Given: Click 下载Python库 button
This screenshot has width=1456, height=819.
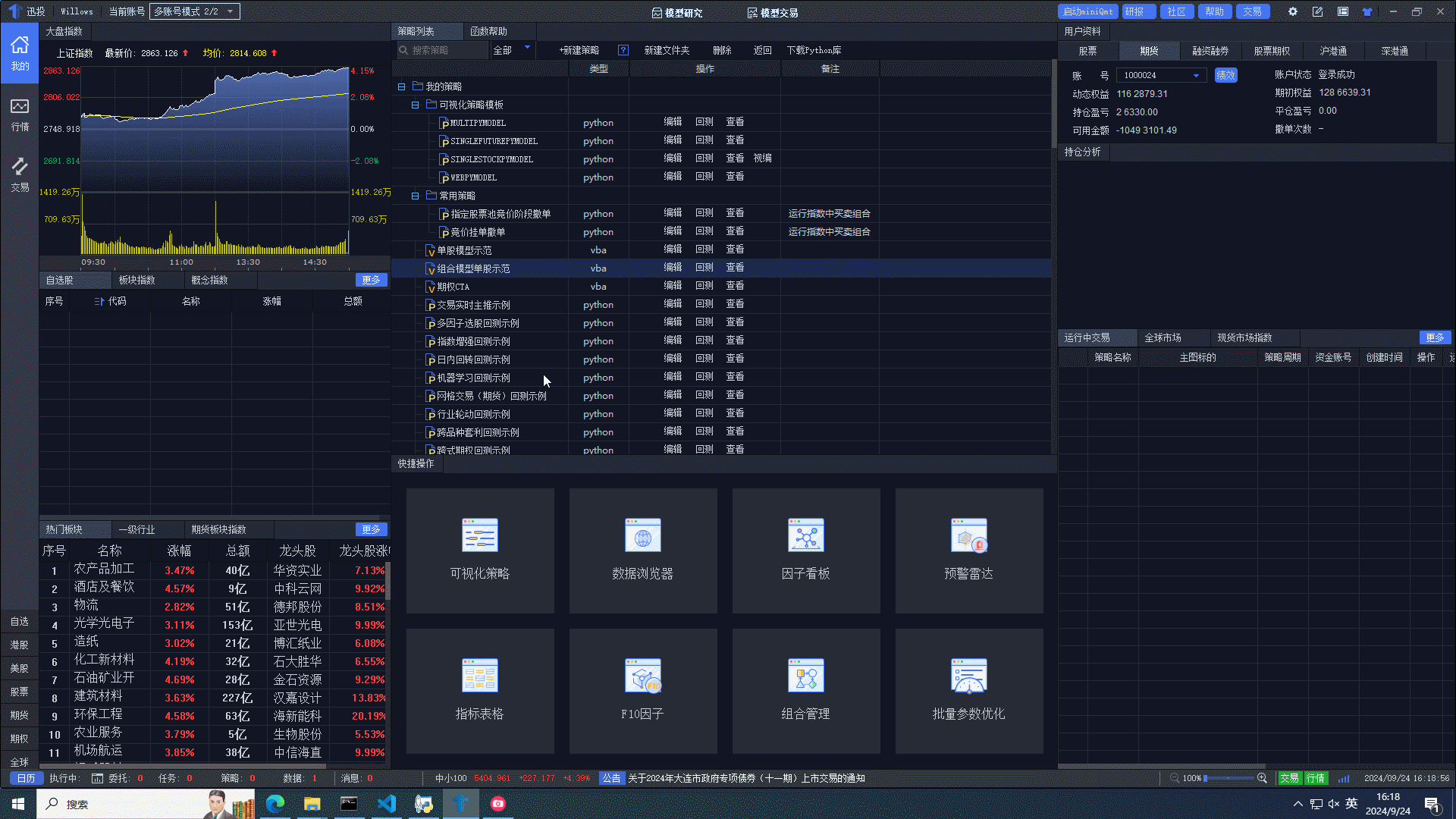Looking at the screenshot, I should point(816,50).
